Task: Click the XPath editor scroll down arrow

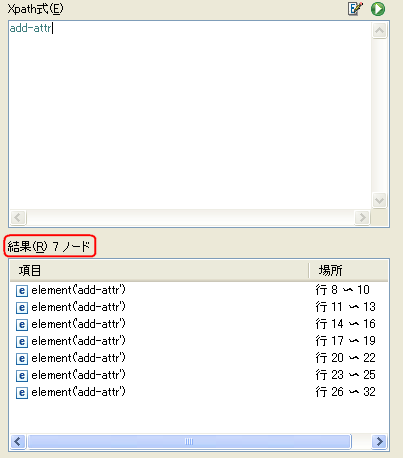Action: click(x=379, y=201)
